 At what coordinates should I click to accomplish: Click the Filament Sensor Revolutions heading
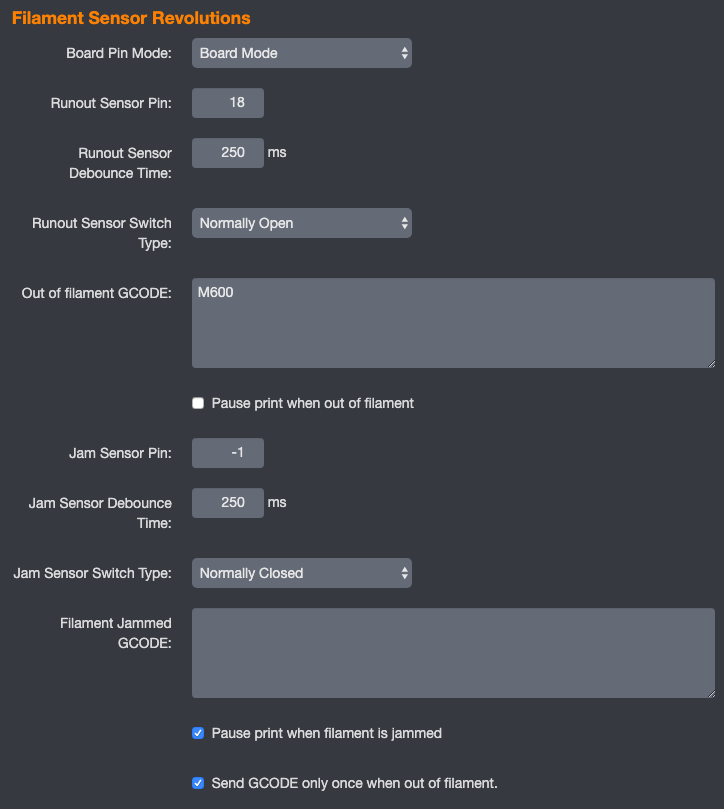pyautogui.click(x=131, y=18)
